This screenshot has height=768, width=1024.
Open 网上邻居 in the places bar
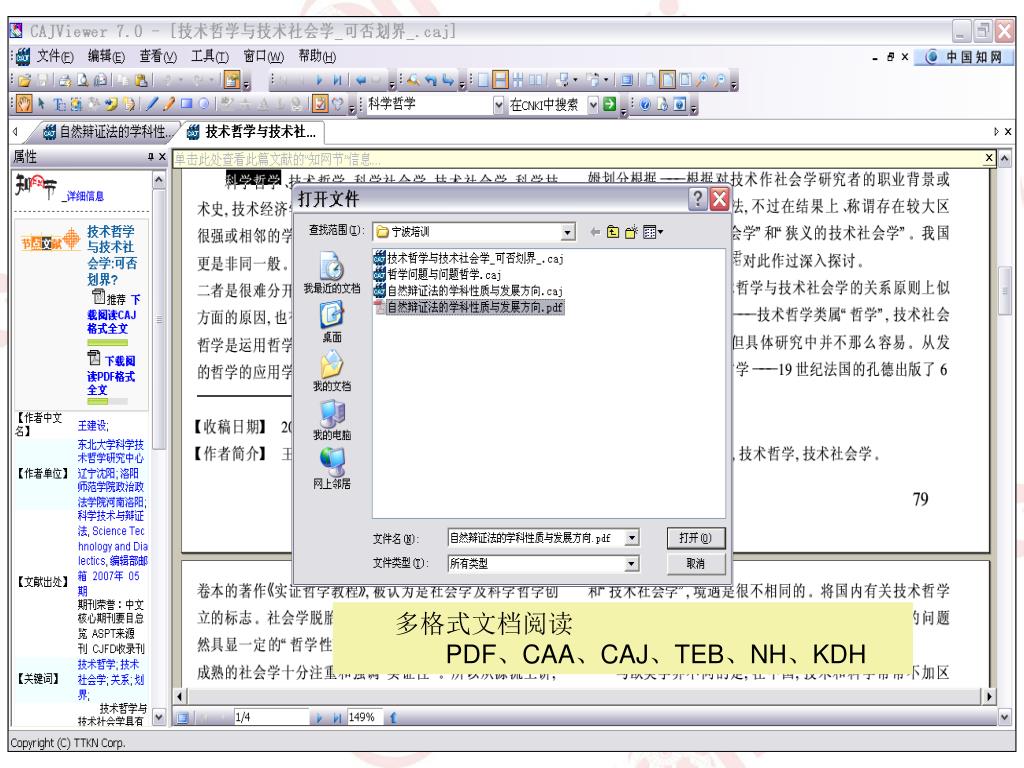(x=332, y=468)
